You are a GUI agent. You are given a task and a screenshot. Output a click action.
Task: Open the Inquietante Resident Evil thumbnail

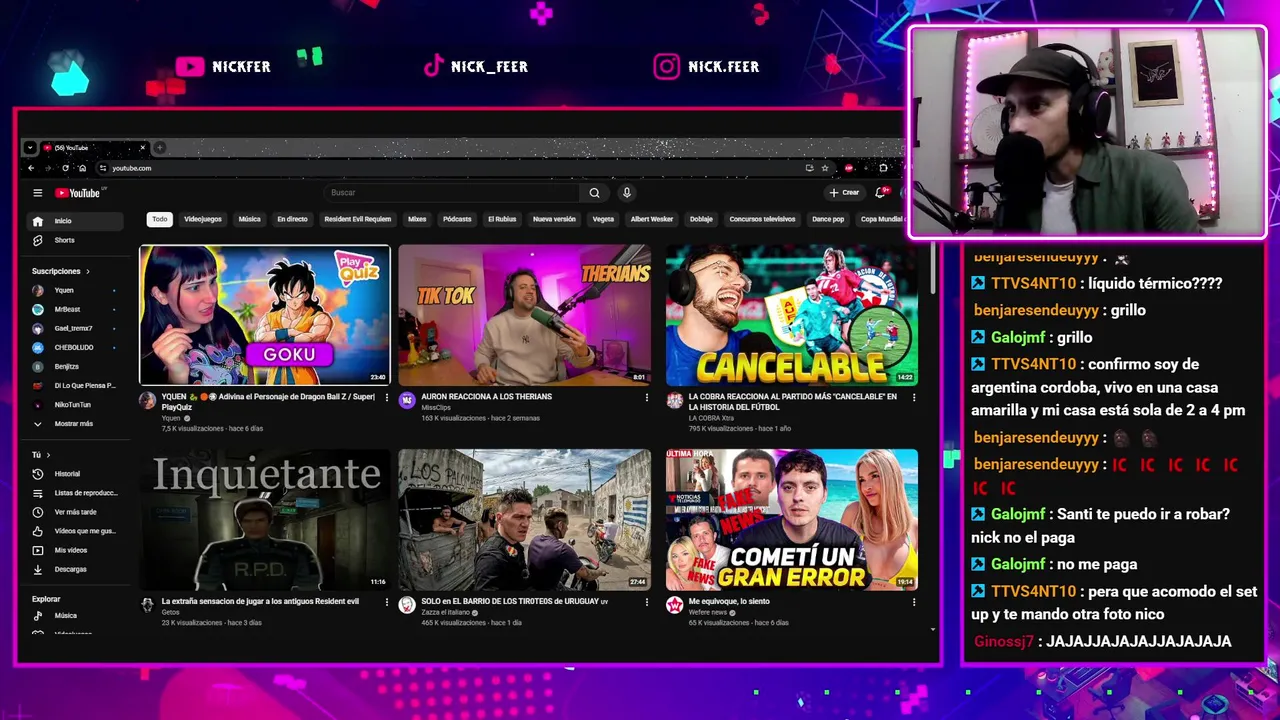(x=265, y=520)
